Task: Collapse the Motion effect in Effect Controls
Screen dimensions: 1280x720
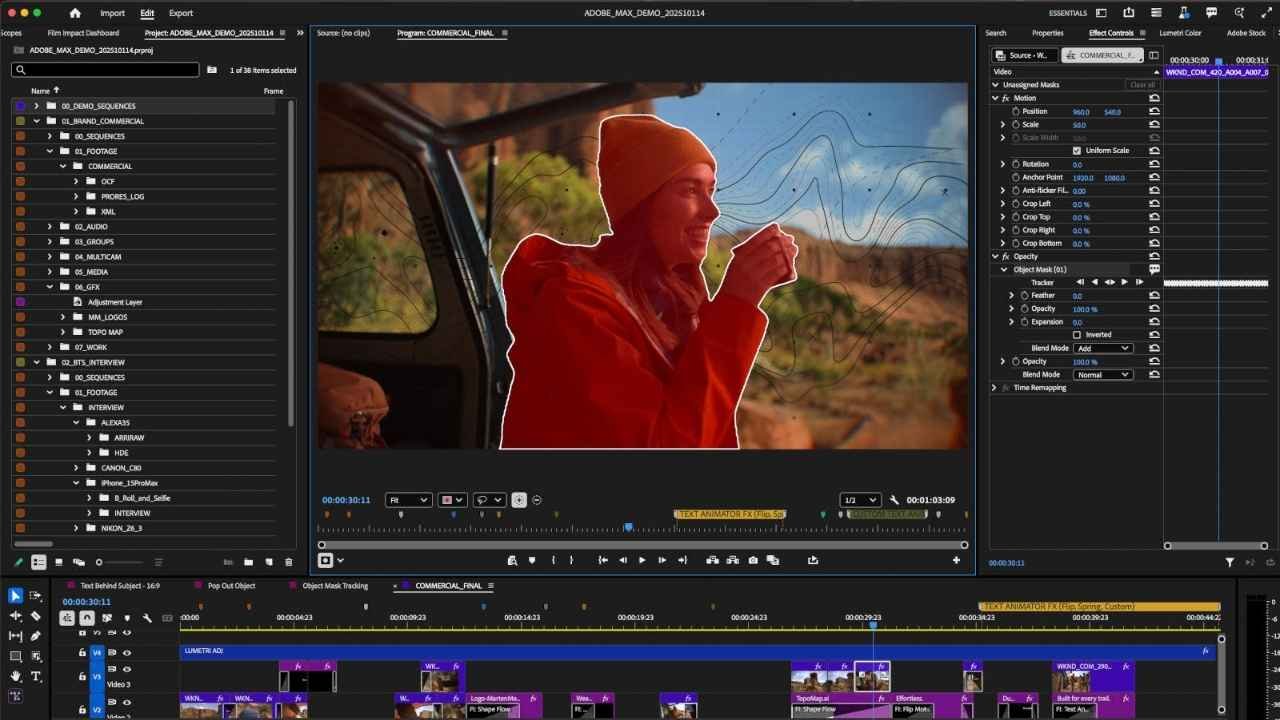Action: click(996, 98)
